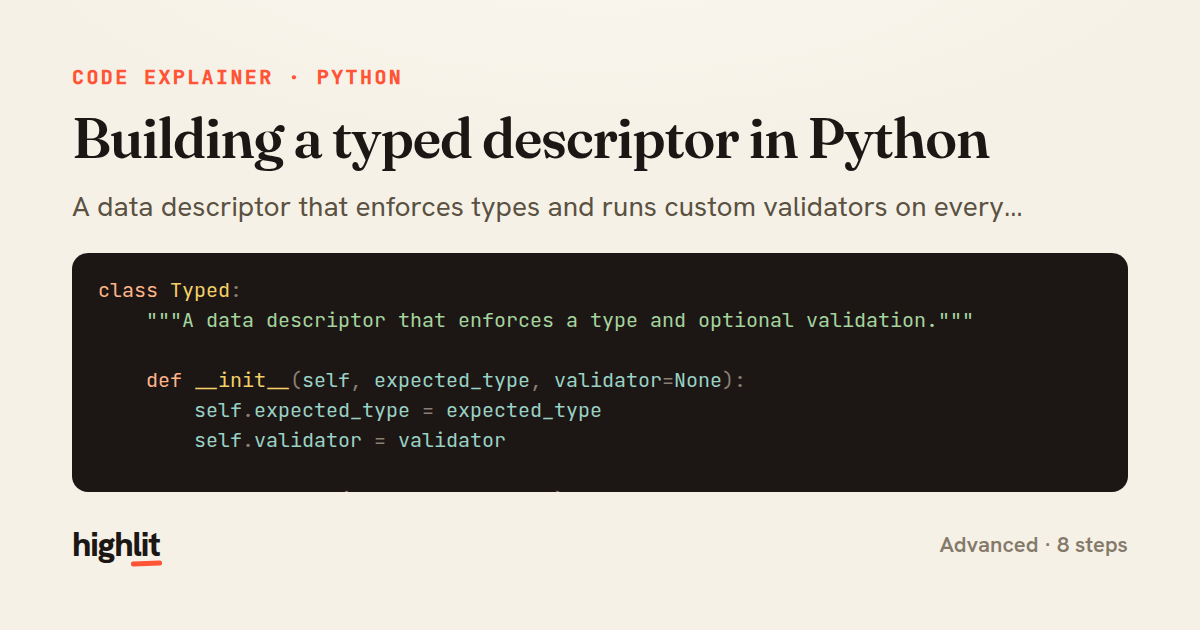Click the docstring line in the code block
The width and height of the screenshot is (1200, 630).
(560, 321)
